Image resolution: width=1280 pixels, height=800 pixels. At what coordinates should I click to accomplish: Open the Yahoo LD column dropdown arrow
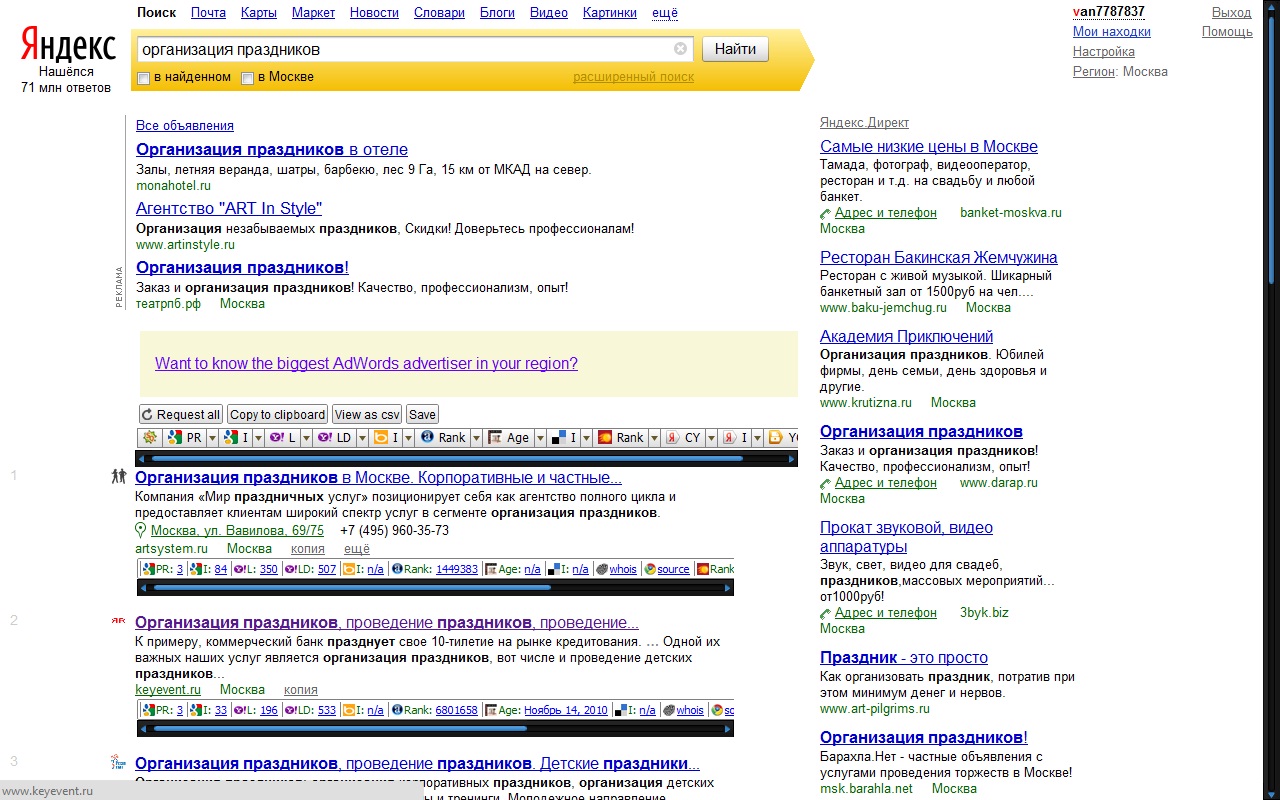pyautogui.click(x=362, y=438)
